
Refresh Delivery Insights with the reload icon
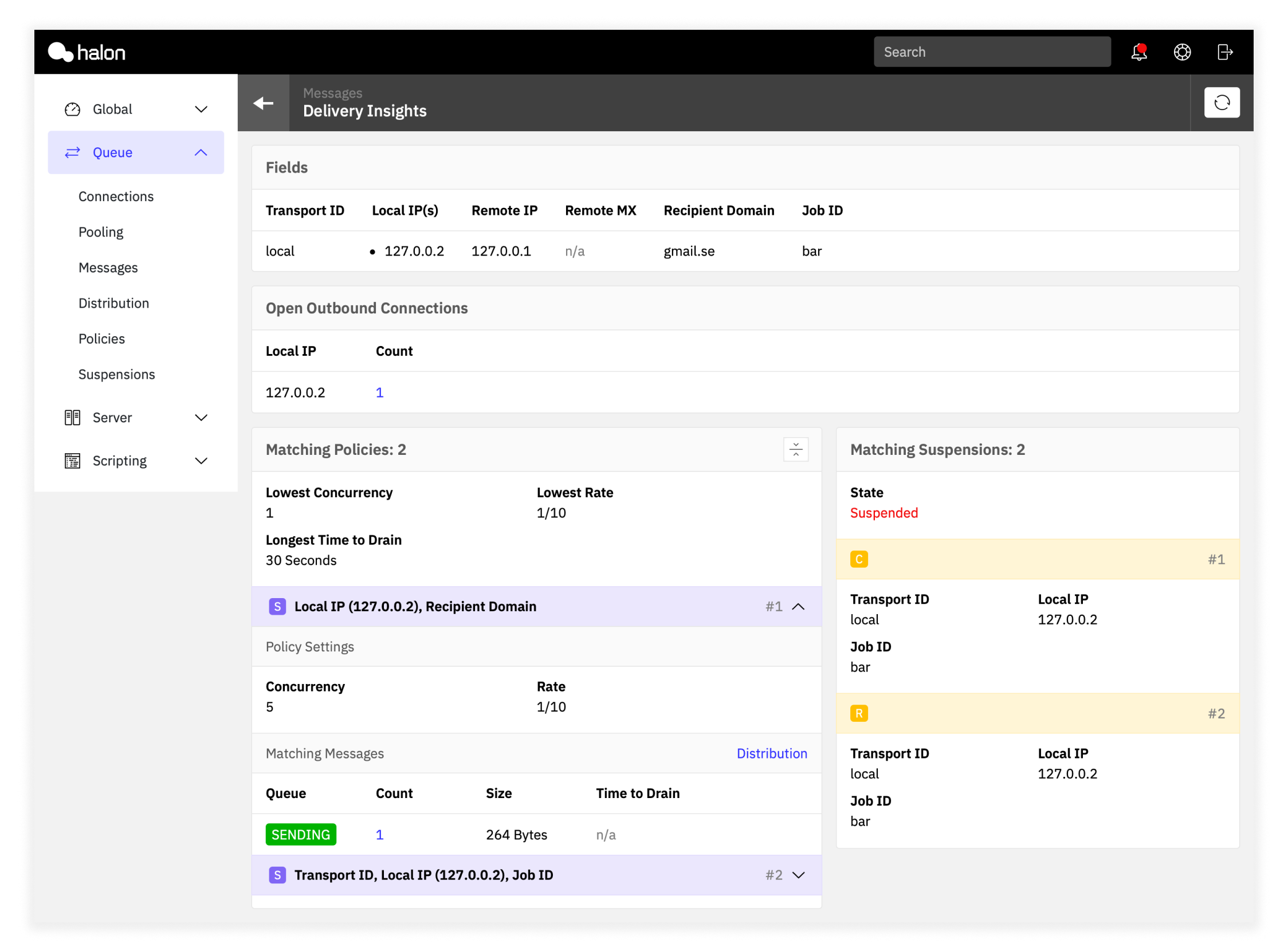pyautogui.click(x=1222, y=102)
